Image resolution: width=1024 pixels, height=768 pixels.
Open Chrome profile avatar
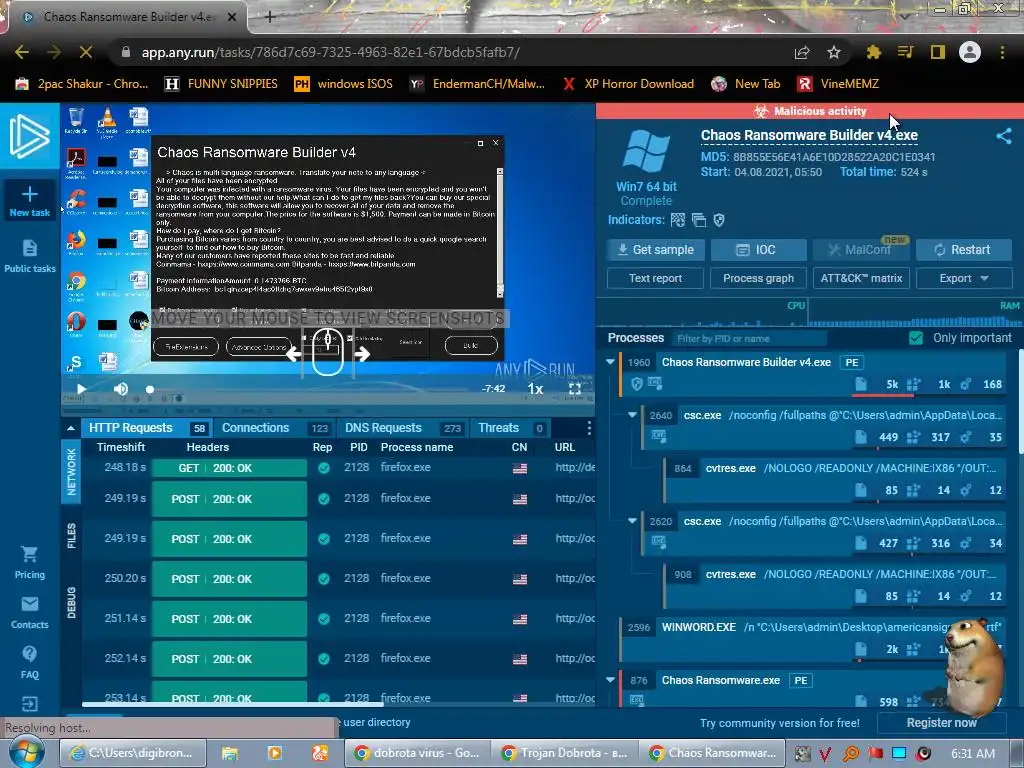pyautogui.click(x=970, y=52)
